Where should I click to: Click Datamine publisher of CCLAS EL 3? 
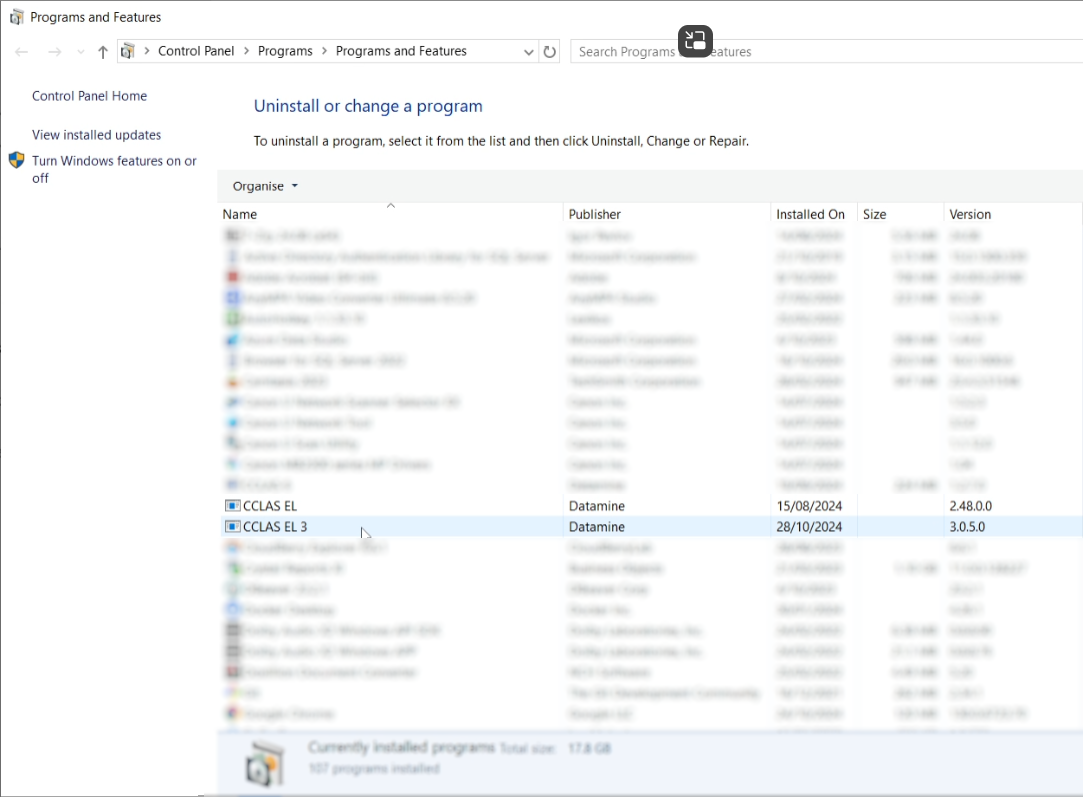(597, 527)
